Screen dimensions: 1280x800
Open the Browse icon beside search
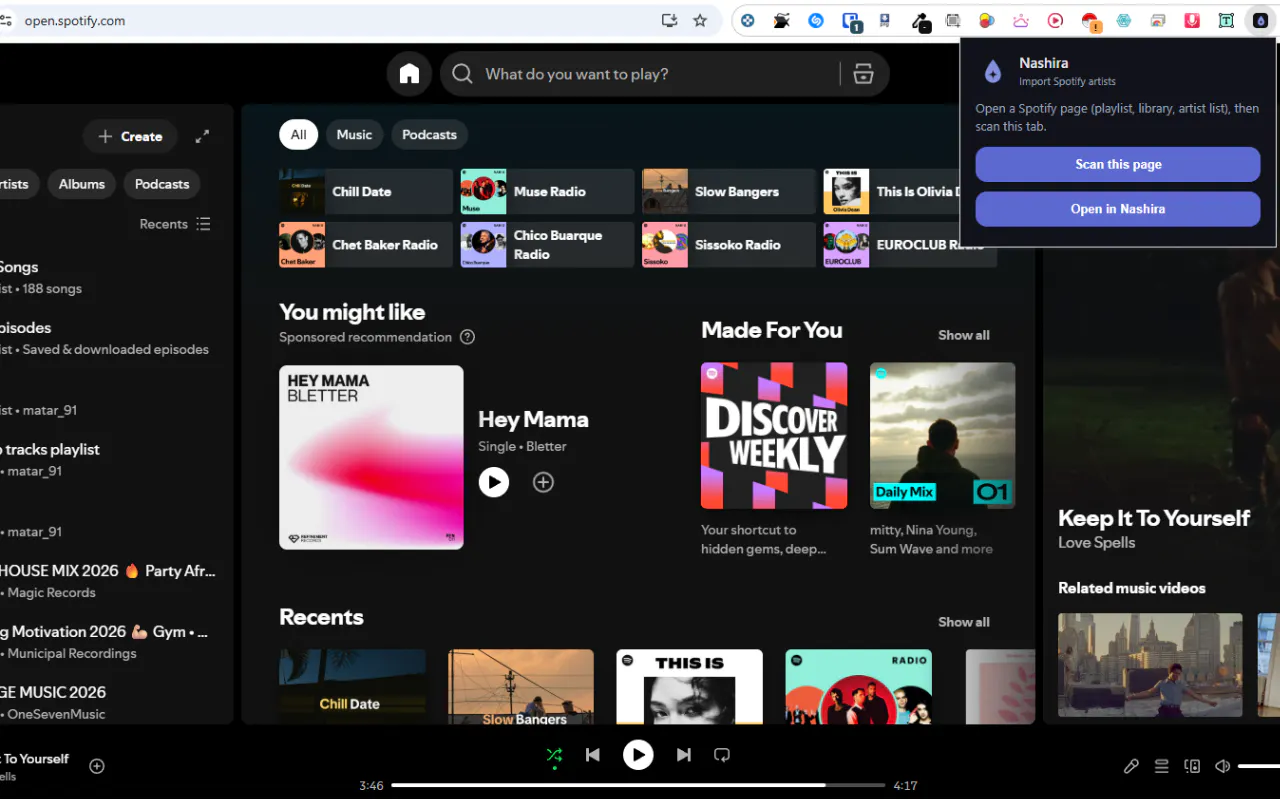point(863,74)
